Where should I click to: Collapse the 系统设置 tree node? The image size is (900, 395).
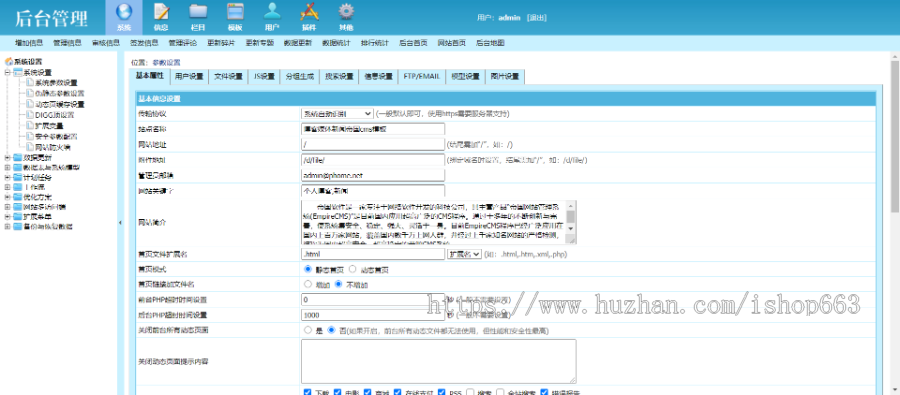[7, 72]
